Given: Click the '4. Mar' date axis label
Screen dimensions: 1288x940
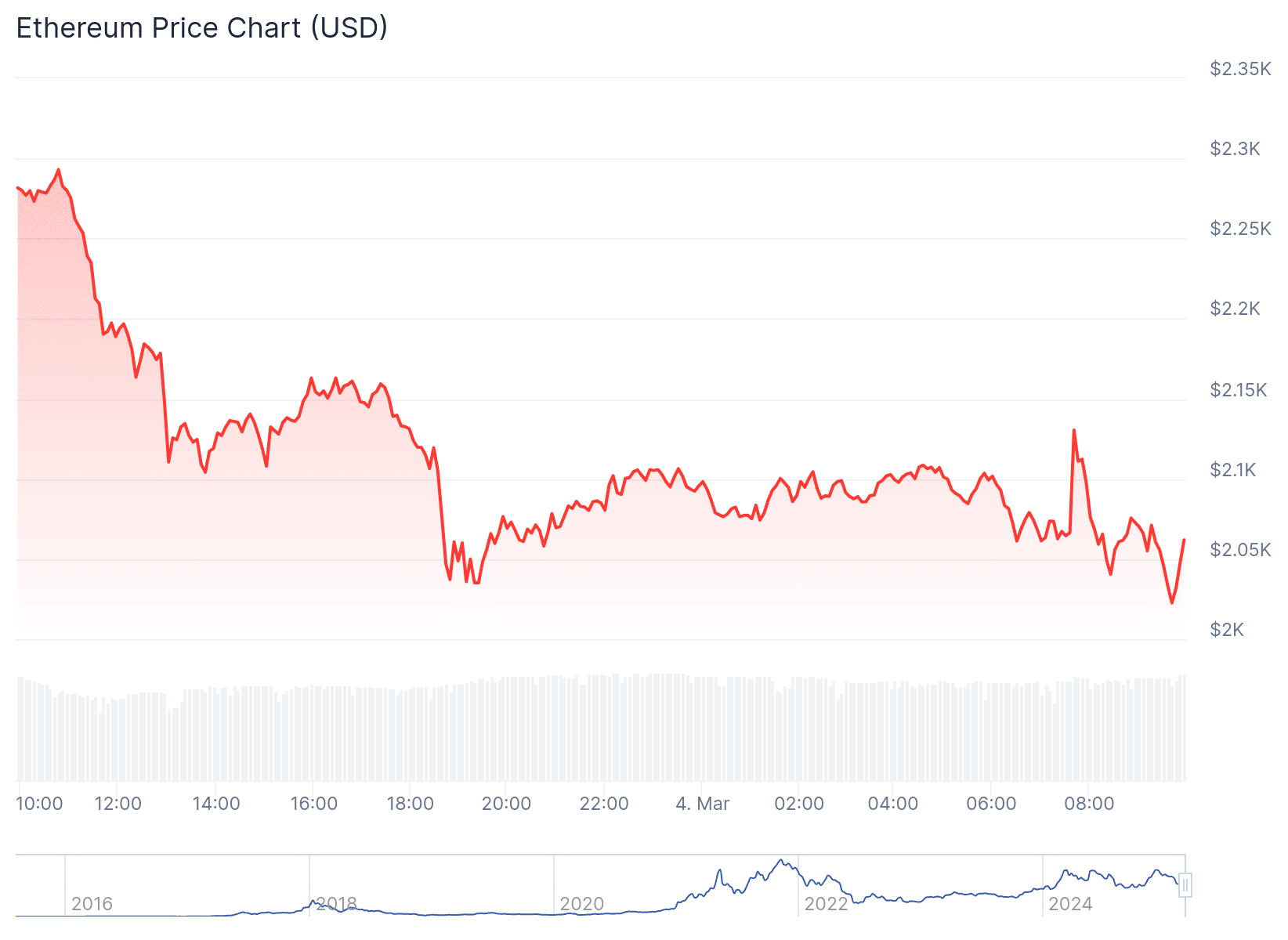Looking at the screenshot, I should tap(702, 804).
